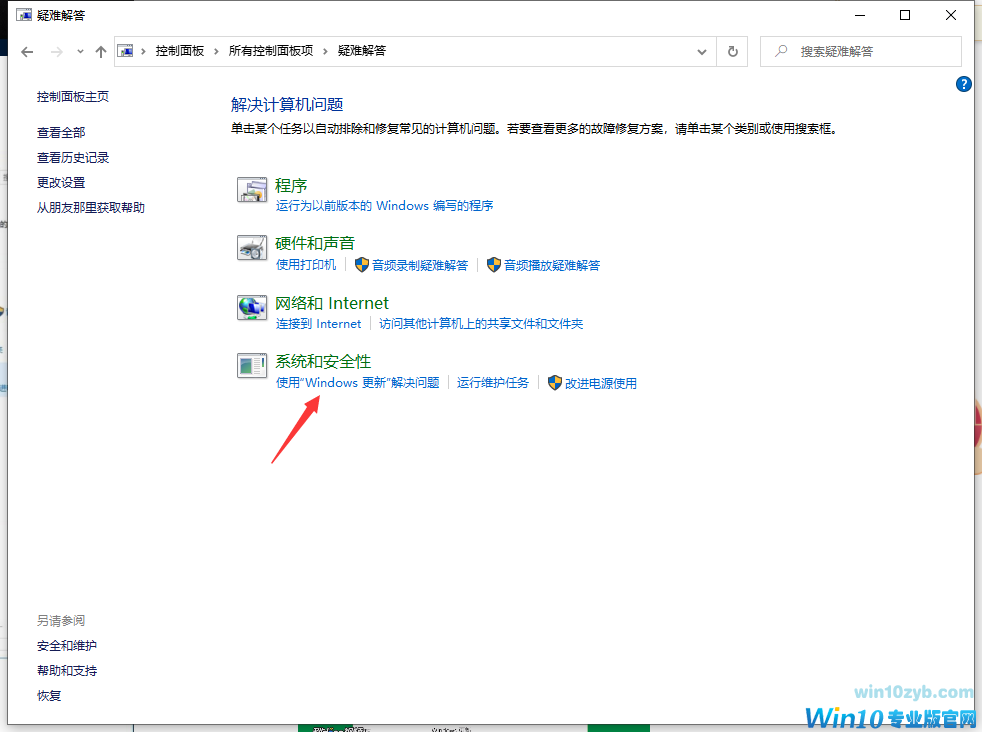982x732 pixels.
Task: Open the recent locations dropdown arrow
Action: pyautogui.click(x=80, y=51)
